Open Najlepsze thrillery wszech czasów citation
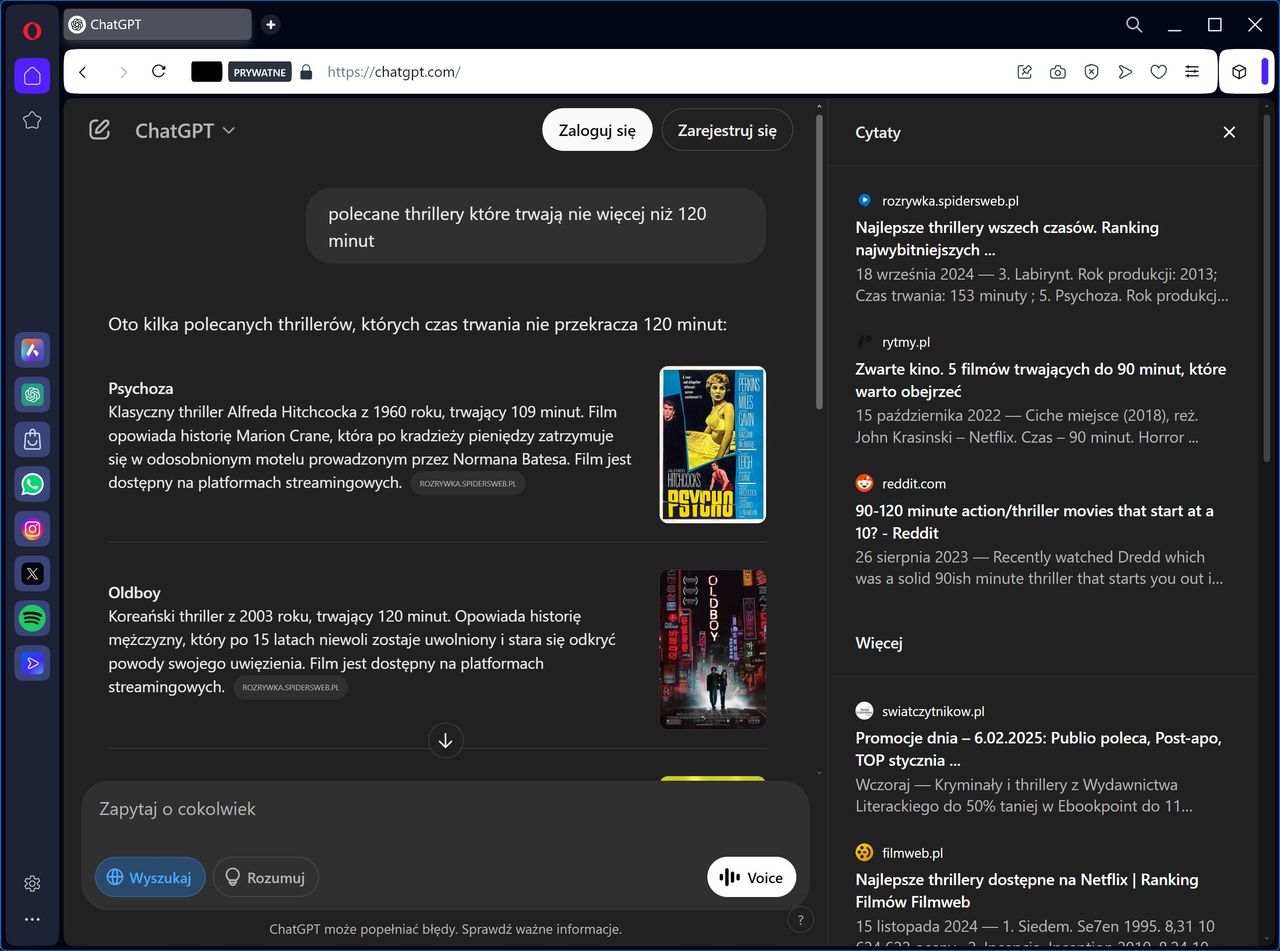This screenshot has width=1280, height=951. pos(1042,248)
